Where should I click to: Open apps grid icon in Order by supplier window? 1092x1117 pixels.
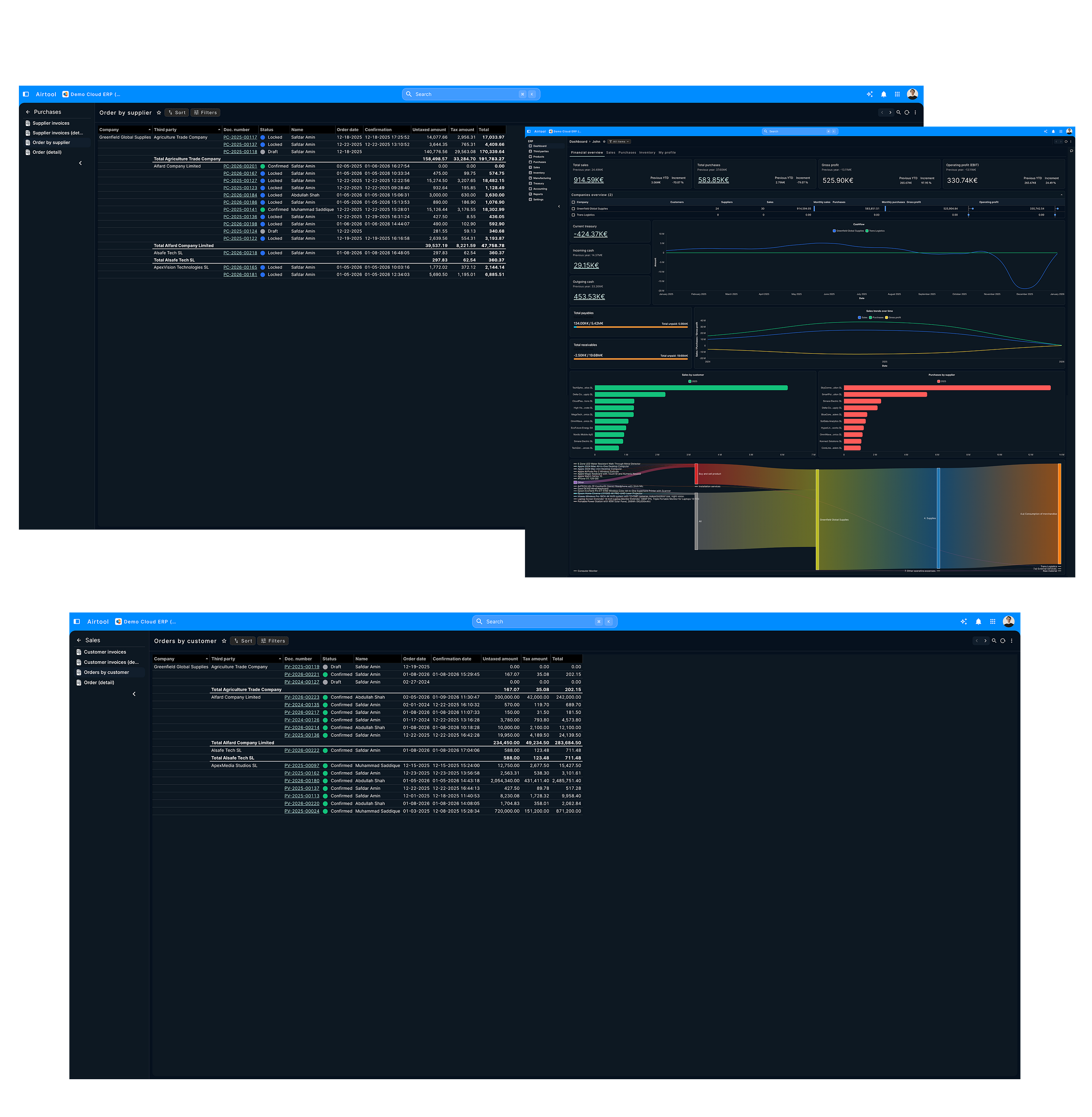coord(898,94)
